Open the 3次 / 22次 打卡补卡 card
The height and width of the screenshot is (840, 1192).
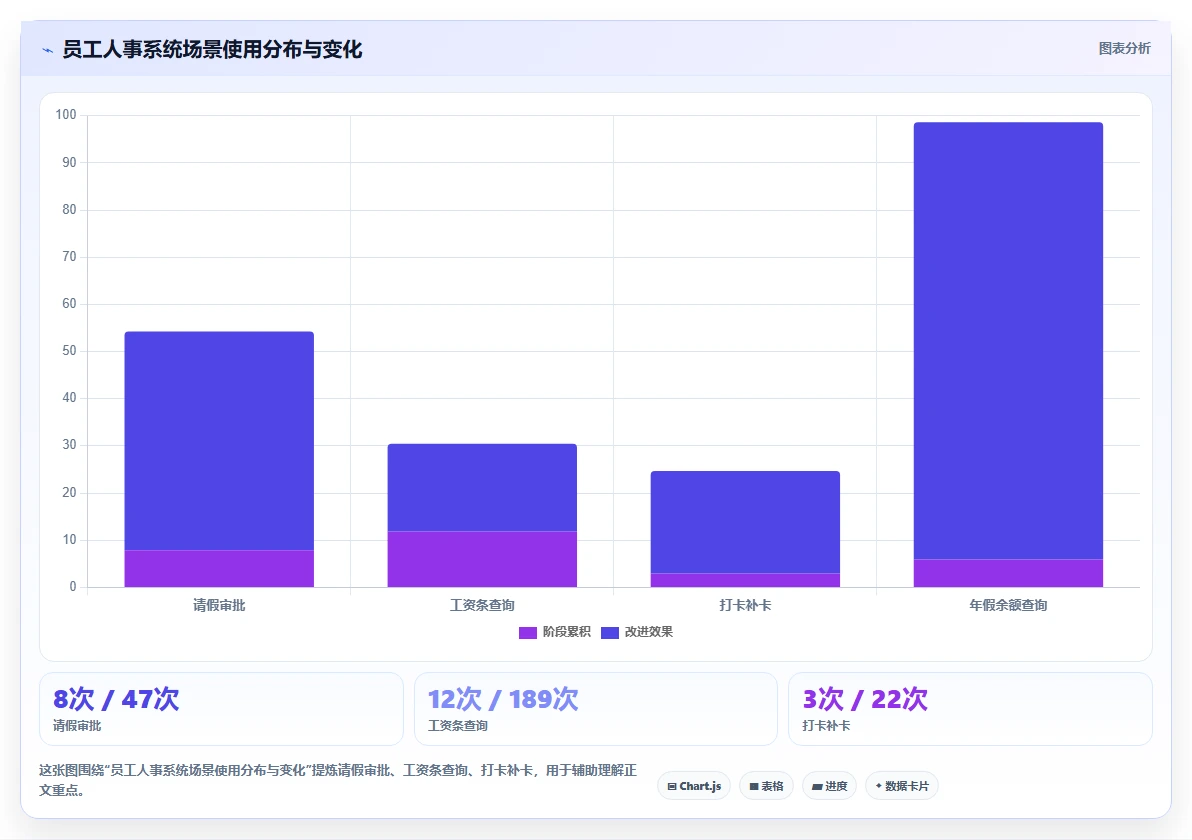point(970,708)
